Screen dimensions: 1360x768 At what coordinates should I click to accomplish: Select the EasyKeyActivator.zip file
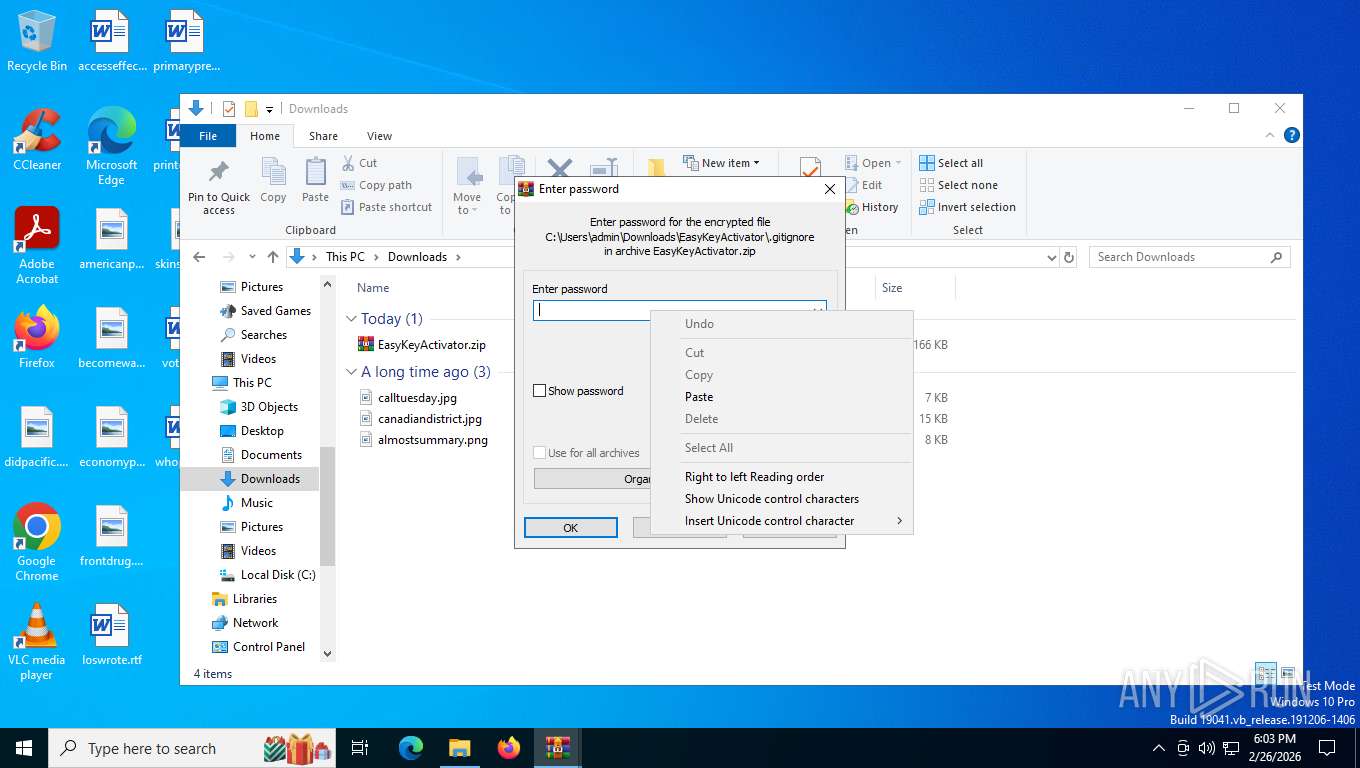422,345
